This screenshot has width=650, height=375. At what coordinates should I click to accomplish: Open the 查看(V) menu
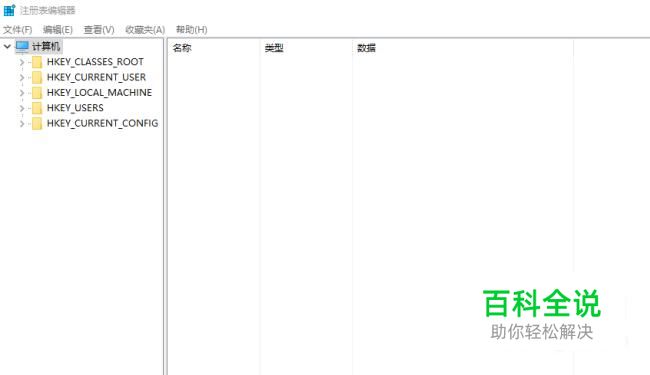pos(99,30)
